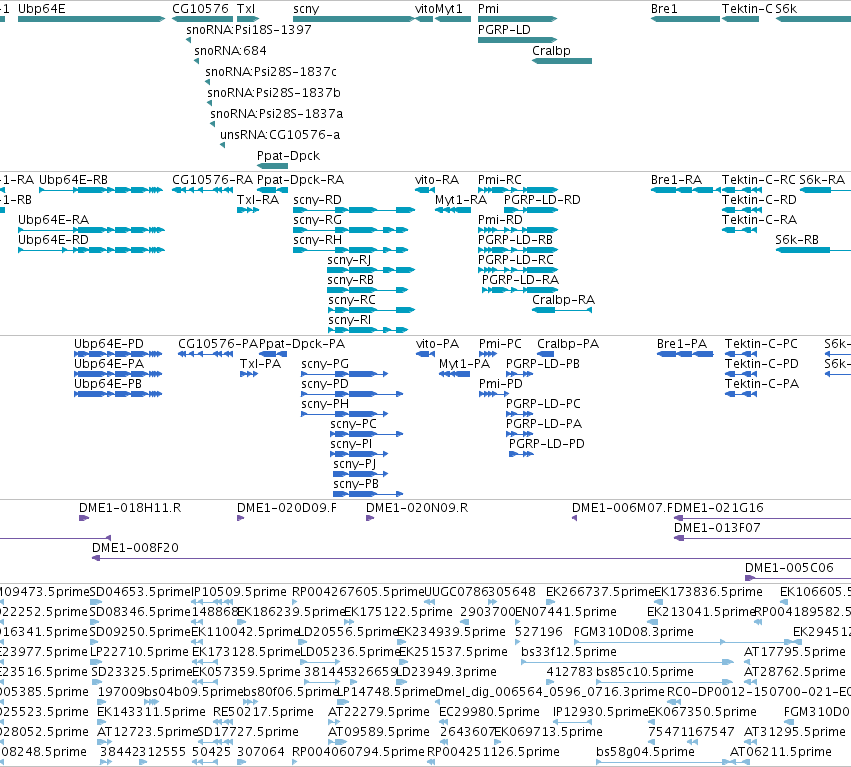Screen dimensions: 851x767
Task: Click the Bre1-RA transcript label
Action: (x=676, y=180)
